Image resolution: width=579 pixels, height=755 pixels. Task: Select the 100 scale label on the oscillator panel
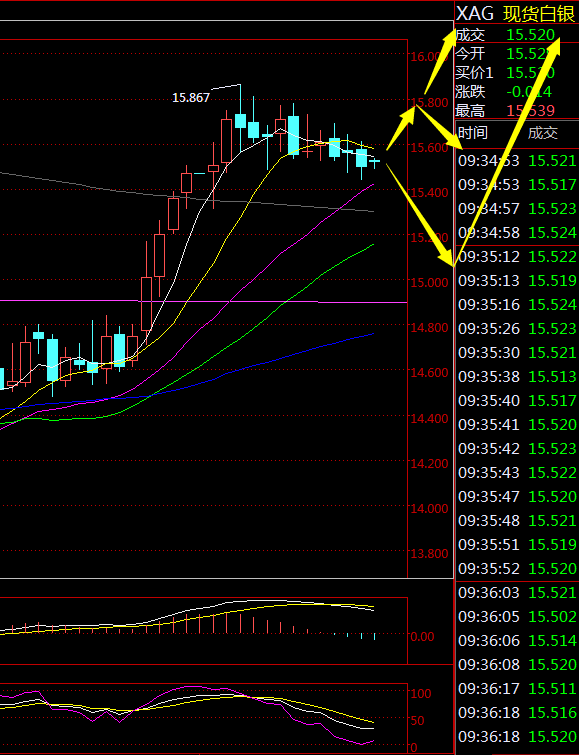pos(421,694)
